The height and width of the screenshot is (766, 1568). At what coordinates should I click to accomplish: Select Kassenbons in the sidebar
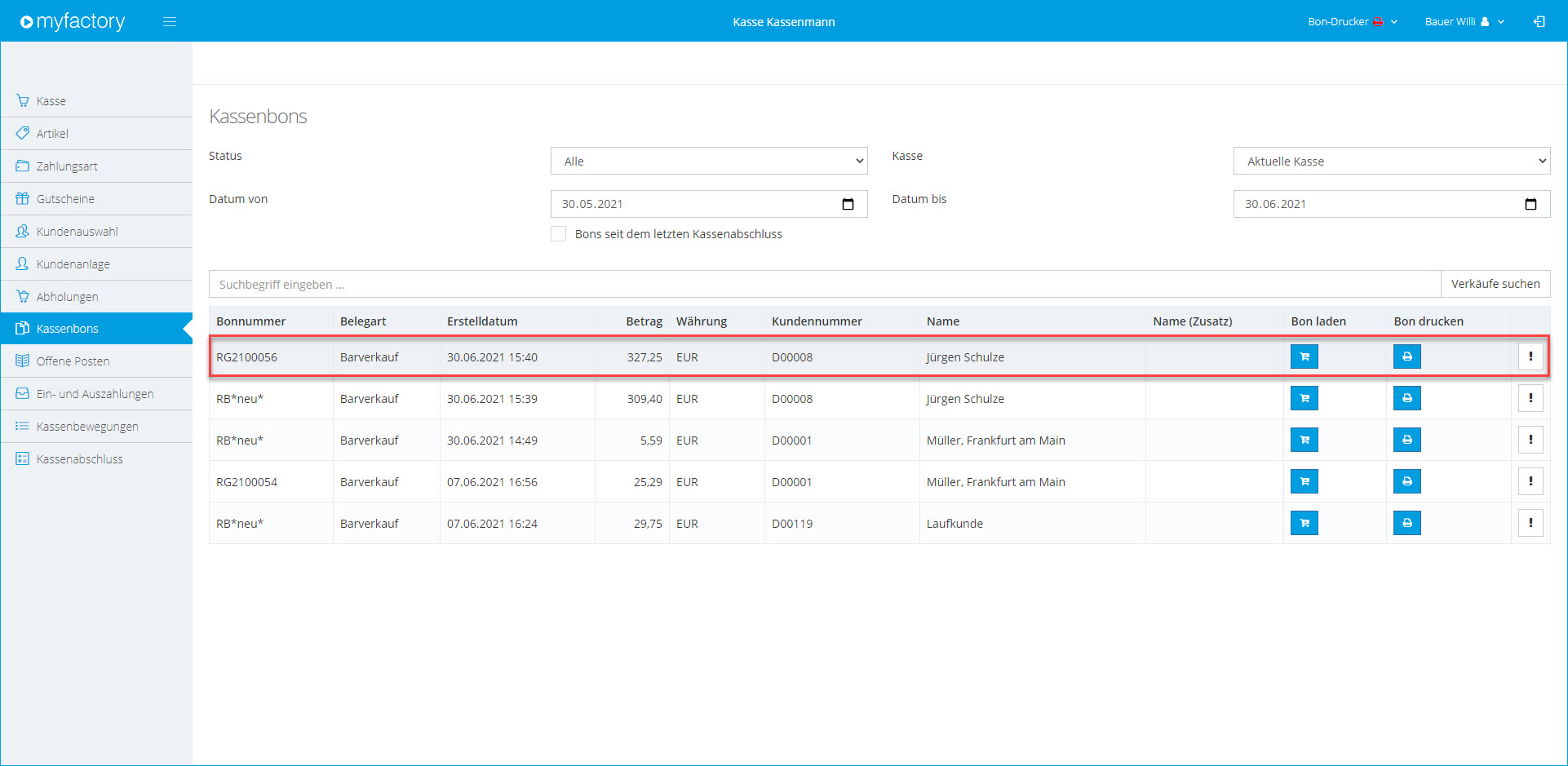[x=96, y=329]
